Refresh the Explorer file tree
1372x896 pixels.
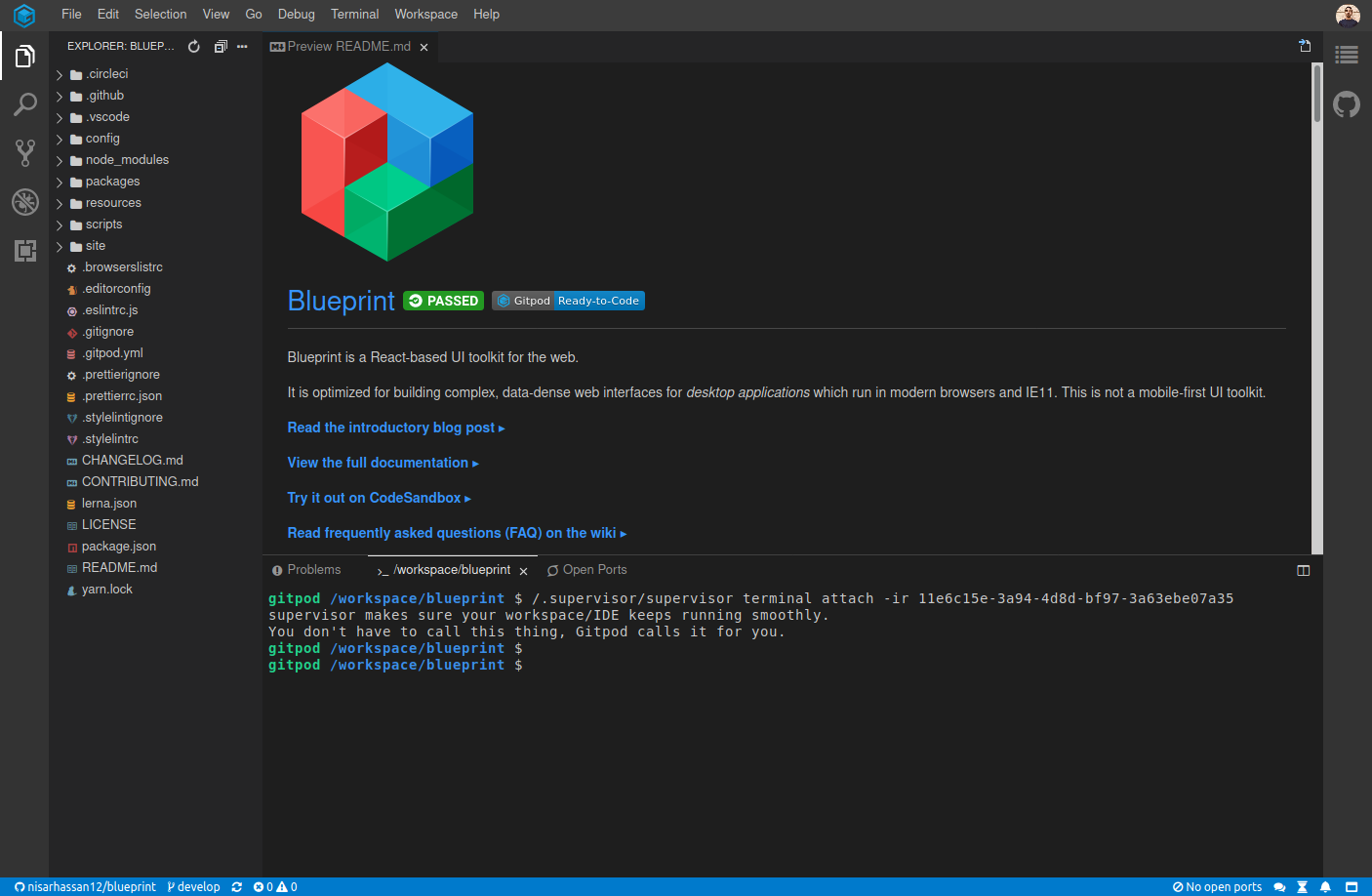(x=193, y=45)
